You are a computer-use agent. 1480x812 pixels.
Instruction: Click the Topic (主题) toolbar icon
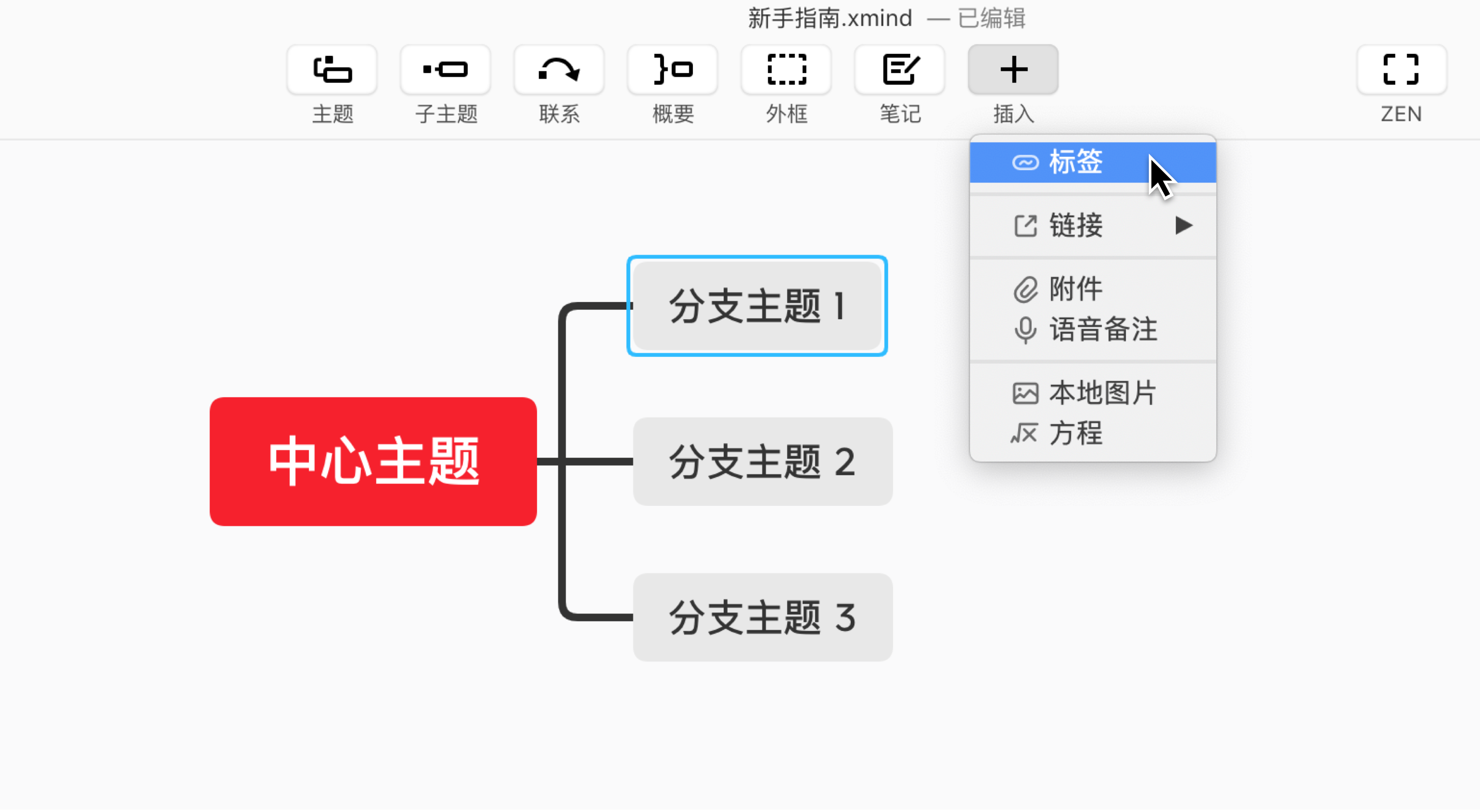tap(332, 70)
